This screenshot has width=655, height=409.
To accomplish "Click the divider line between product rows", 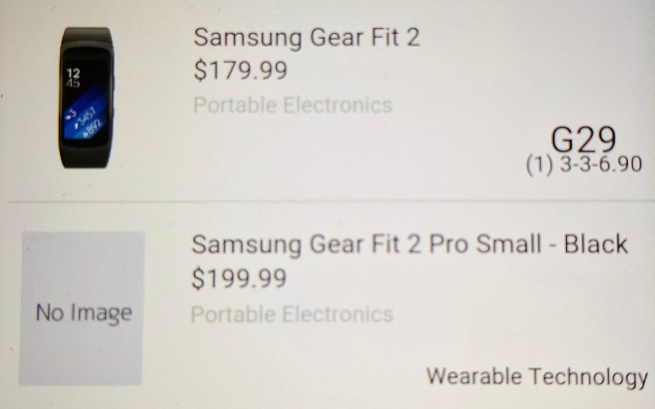I will 330,201.
